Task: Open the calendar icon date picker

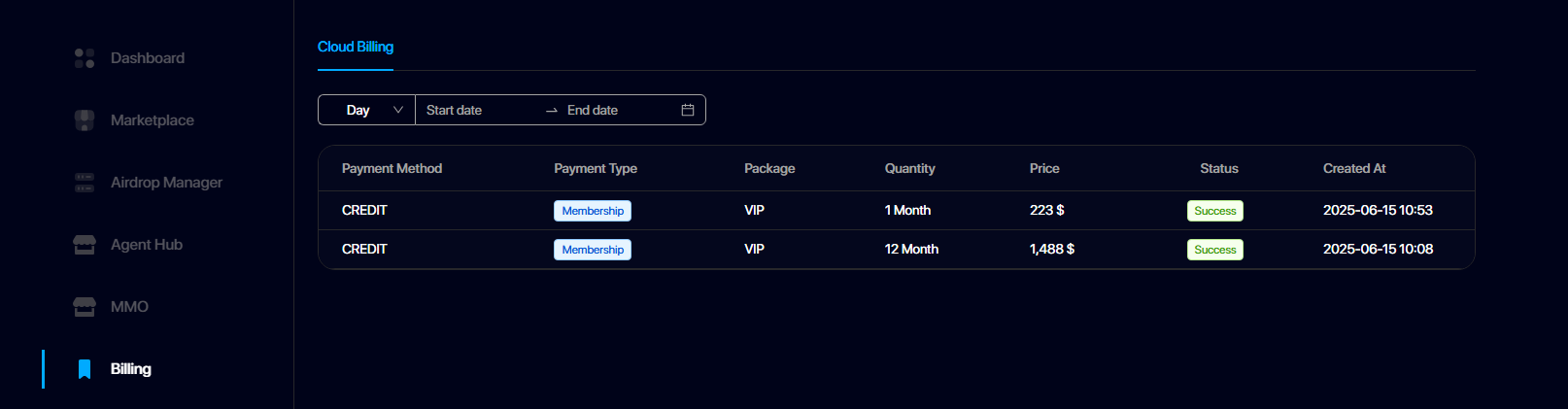Action: (688, 110)
